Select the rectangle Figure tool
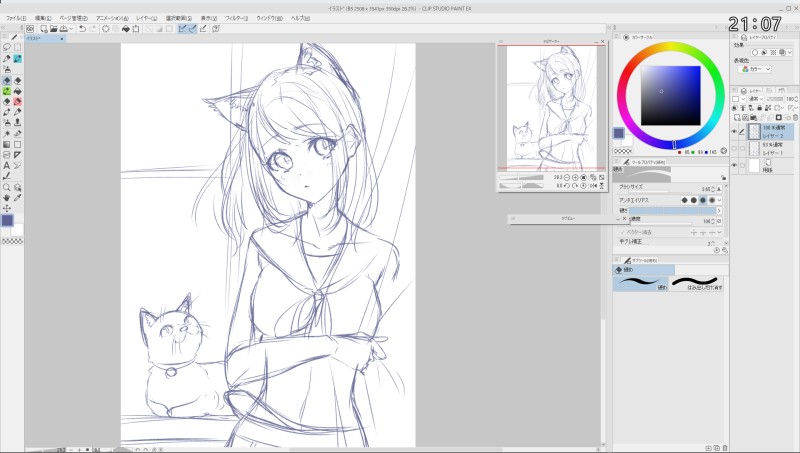 18,144
